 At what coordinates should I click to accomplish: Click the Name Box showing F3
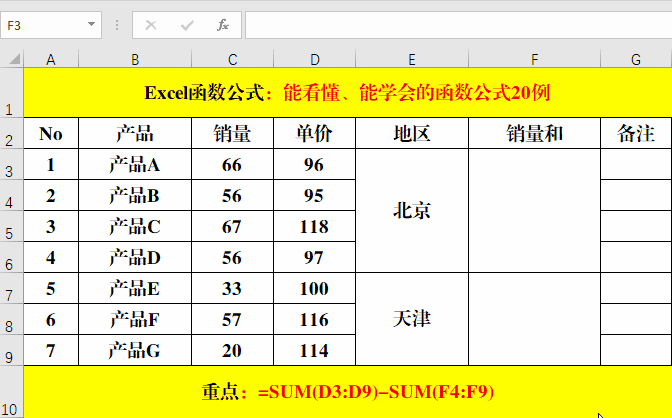[51, 25]
